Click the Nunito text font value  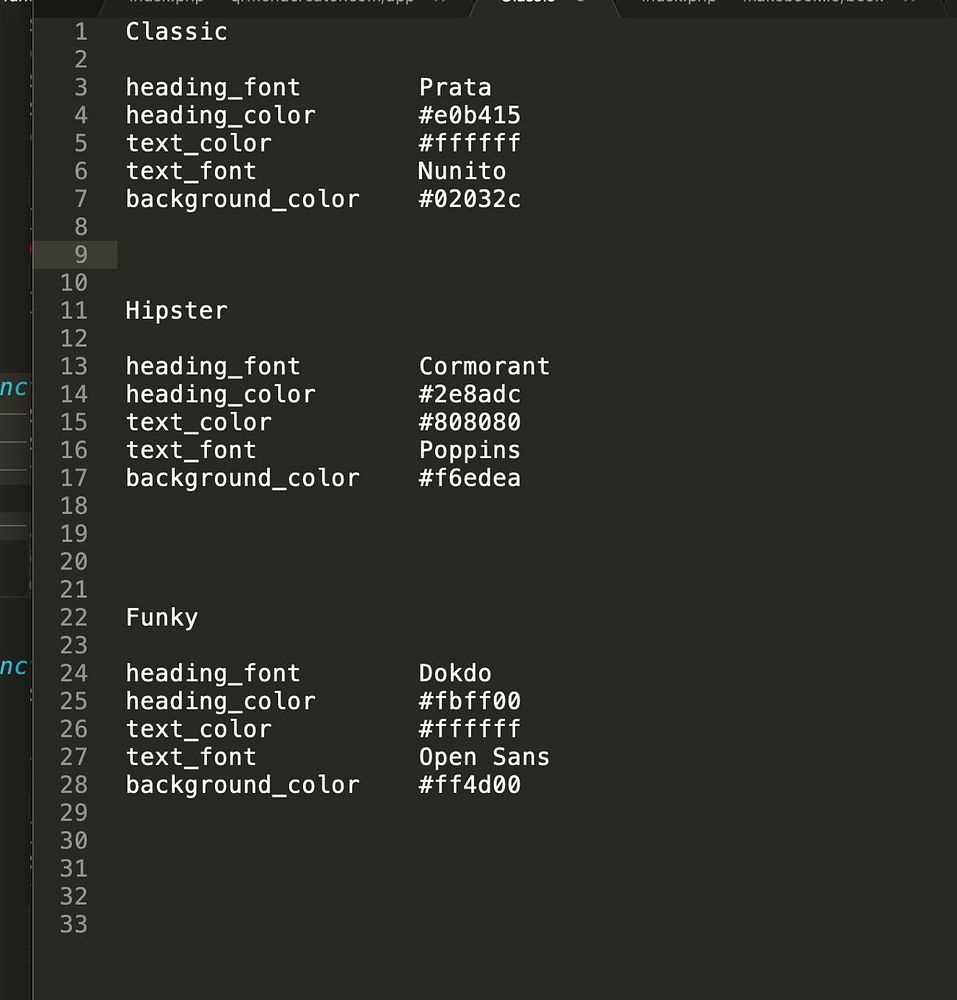(462, 171)
